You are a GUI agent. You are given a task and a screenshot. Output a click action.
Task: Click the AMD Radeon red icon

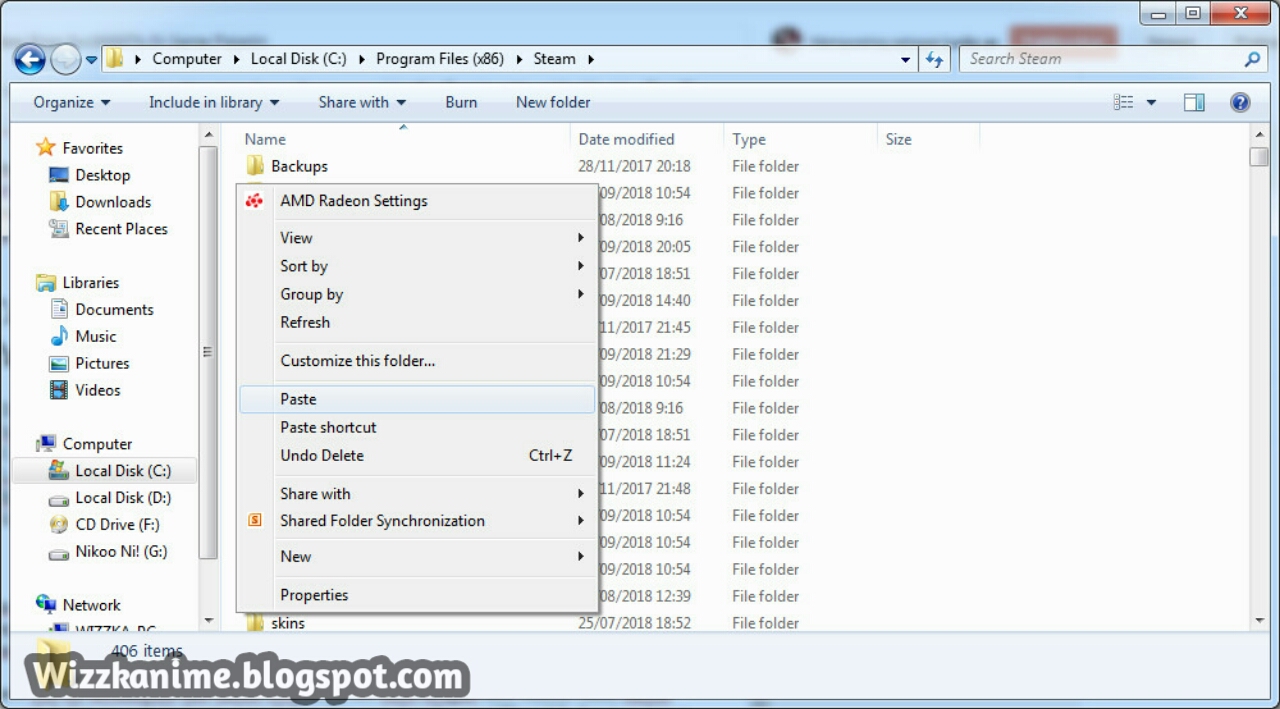[x=255, y=201]
